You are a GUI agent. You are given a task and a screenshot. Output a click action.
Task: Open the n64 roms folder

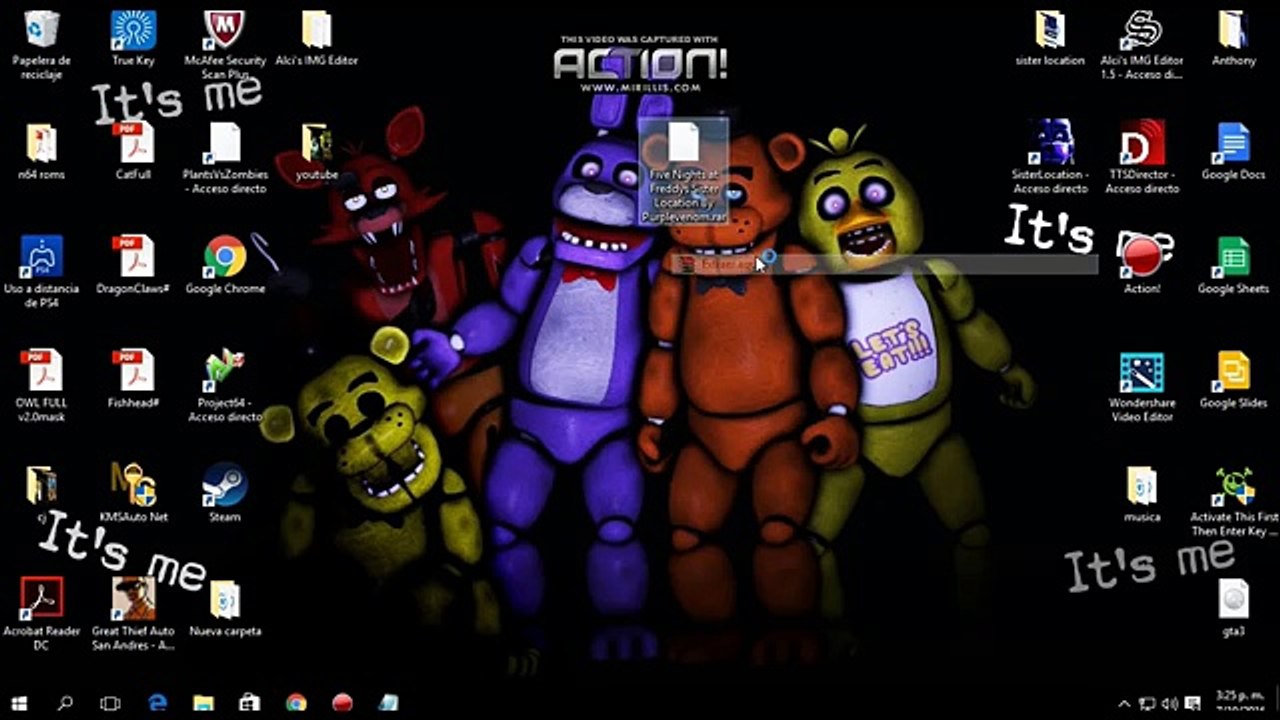[x=41, y=152]
